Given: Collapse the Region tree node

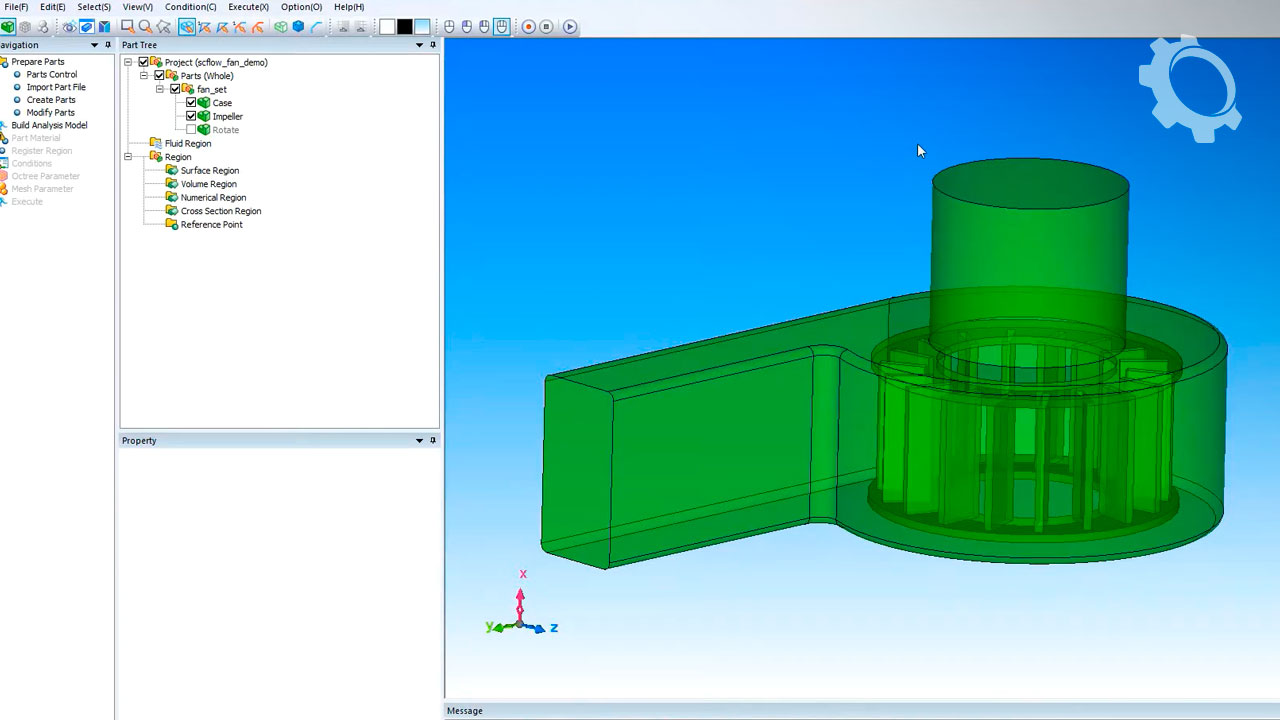Looking at the screenshot, I should coord(128,157).
